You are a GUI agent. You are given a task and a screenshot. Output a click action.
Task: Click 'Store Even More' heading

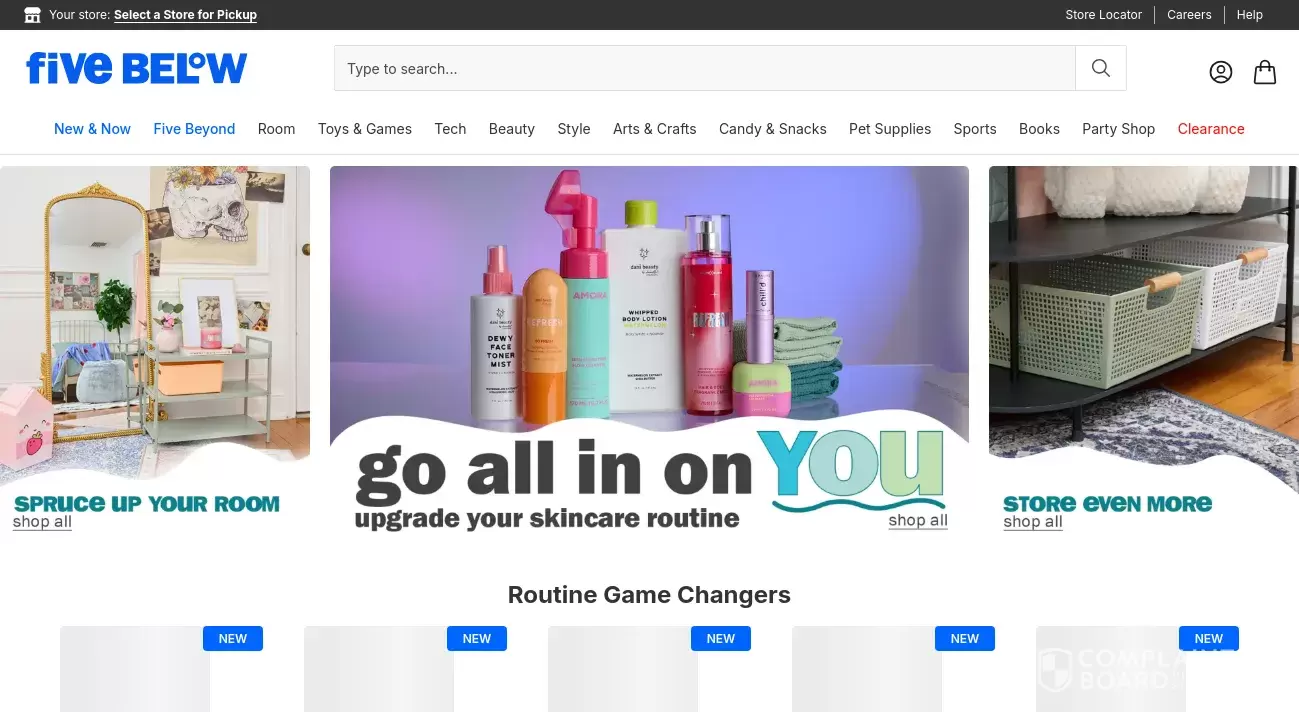[x=1108, y=503]
